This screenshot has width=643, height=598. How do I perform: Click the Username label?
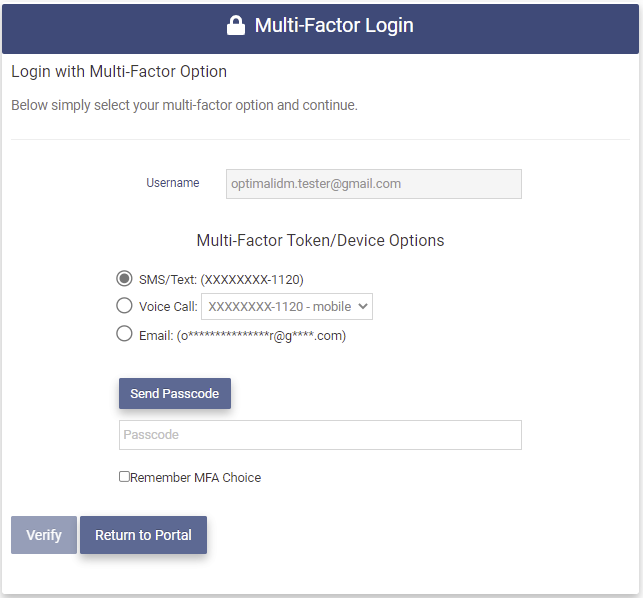pyautogui.click(x=173, y=183)
